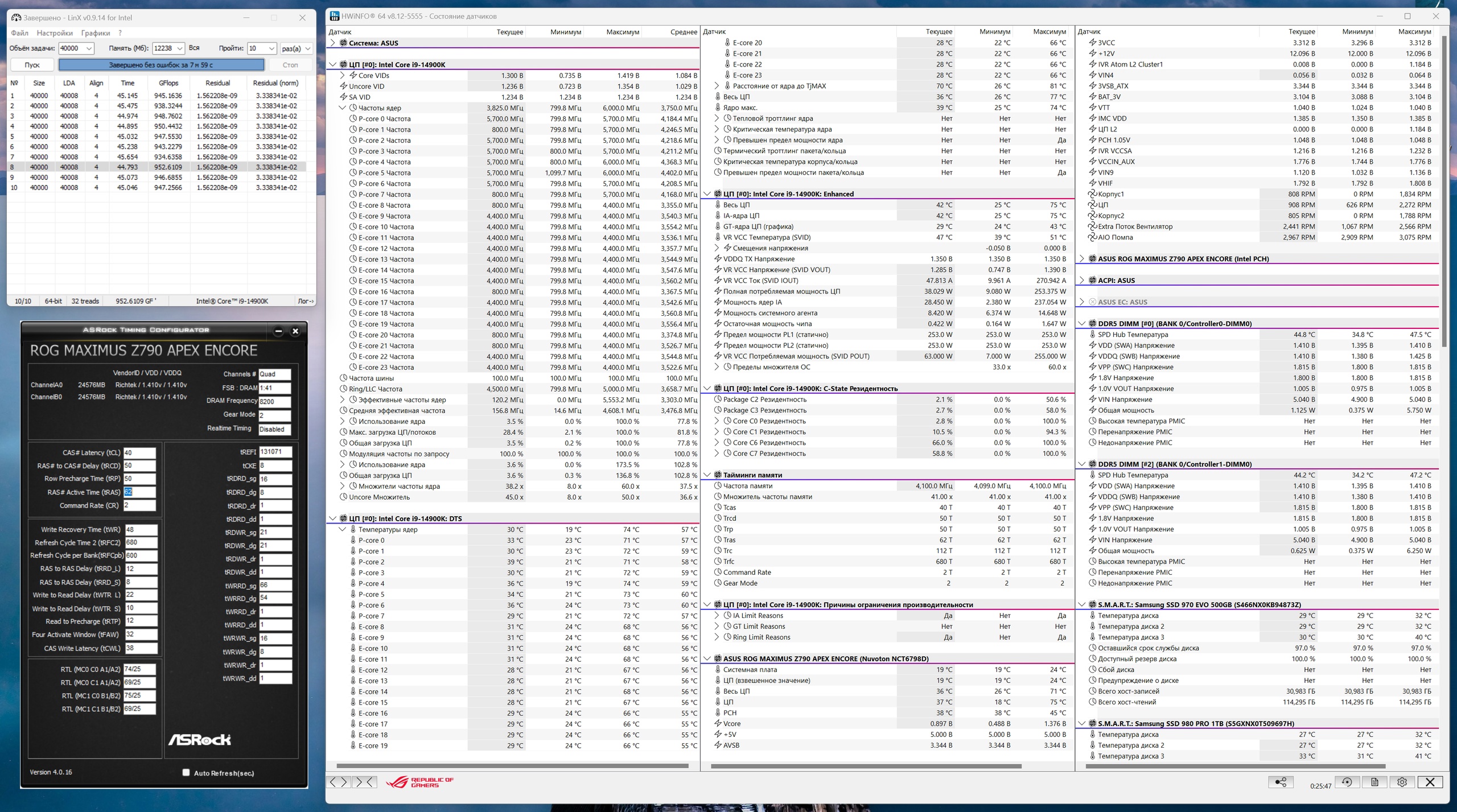Open the Объём задачи size dropdown

tap(89, 48)
